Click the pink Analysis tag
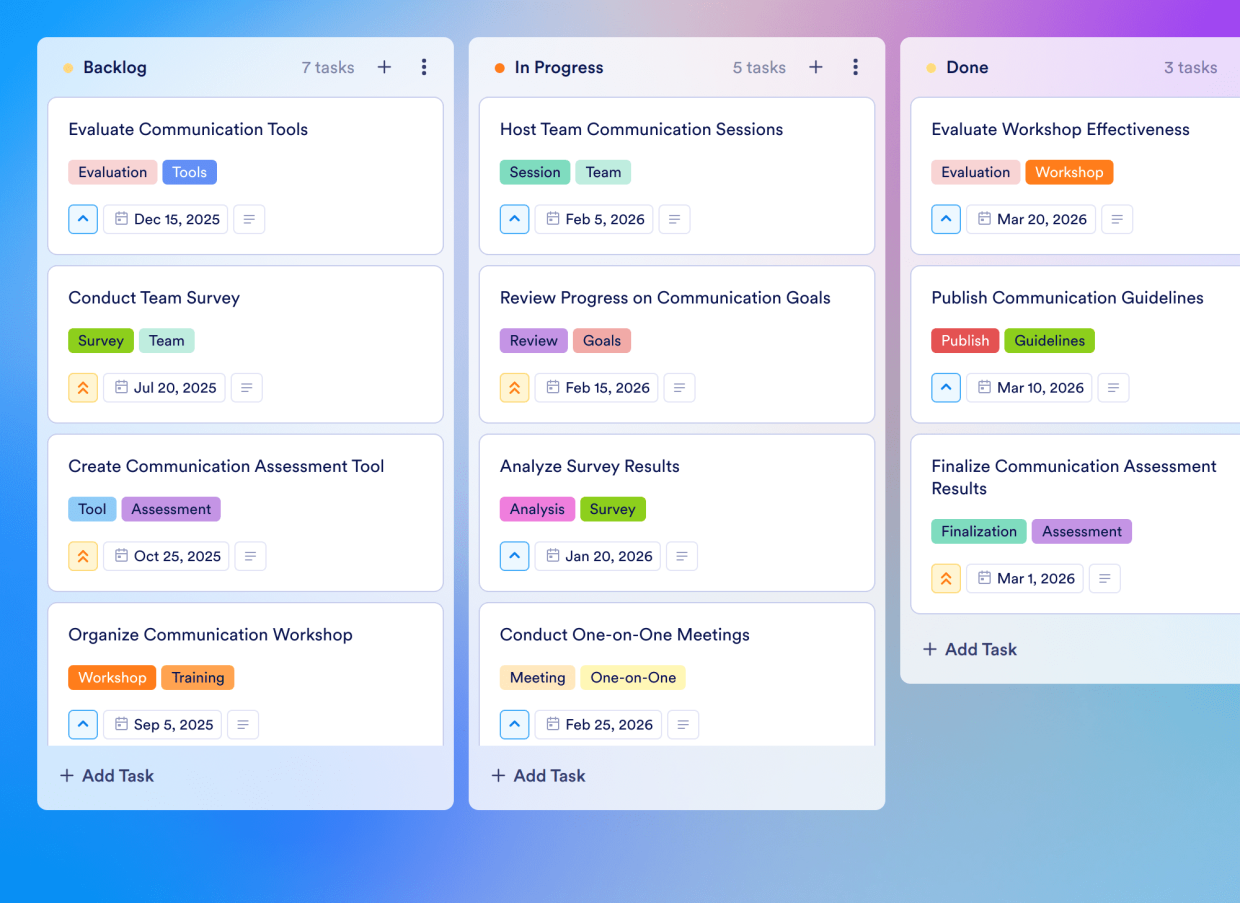1240x903 pixels. click(537, 509)
